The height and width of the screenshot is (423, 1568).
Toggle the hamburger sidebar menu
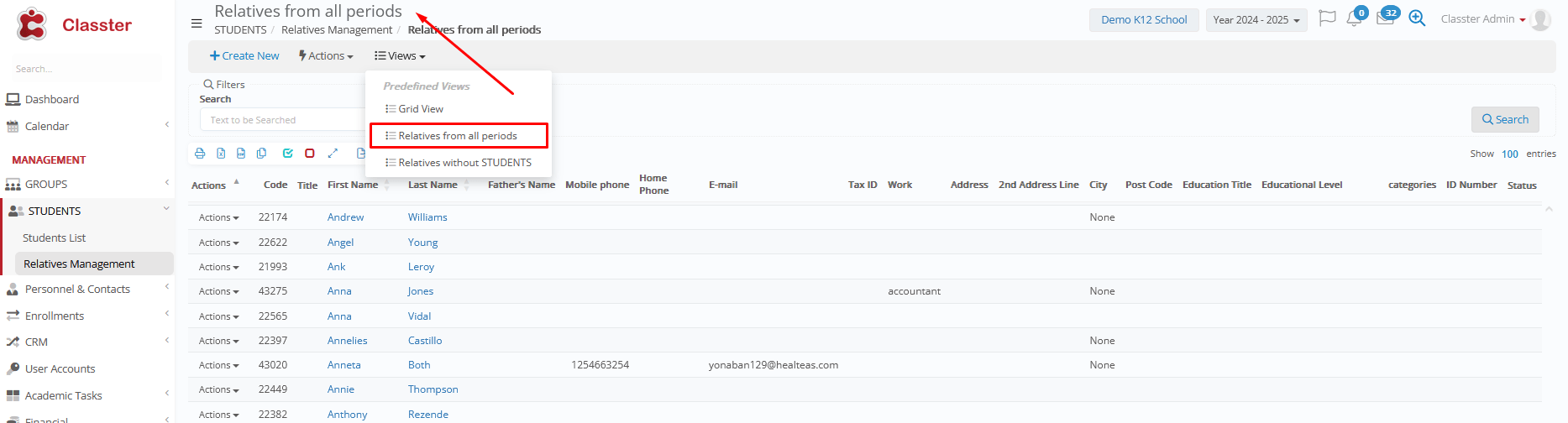coord(197,23)
